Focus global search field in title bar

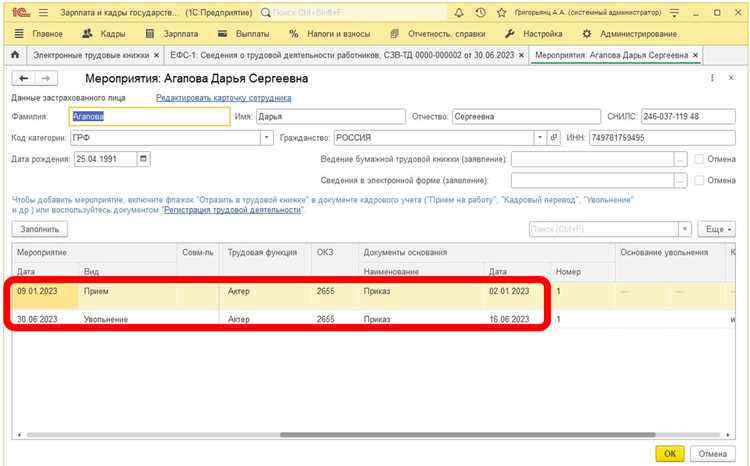point(359,13)
